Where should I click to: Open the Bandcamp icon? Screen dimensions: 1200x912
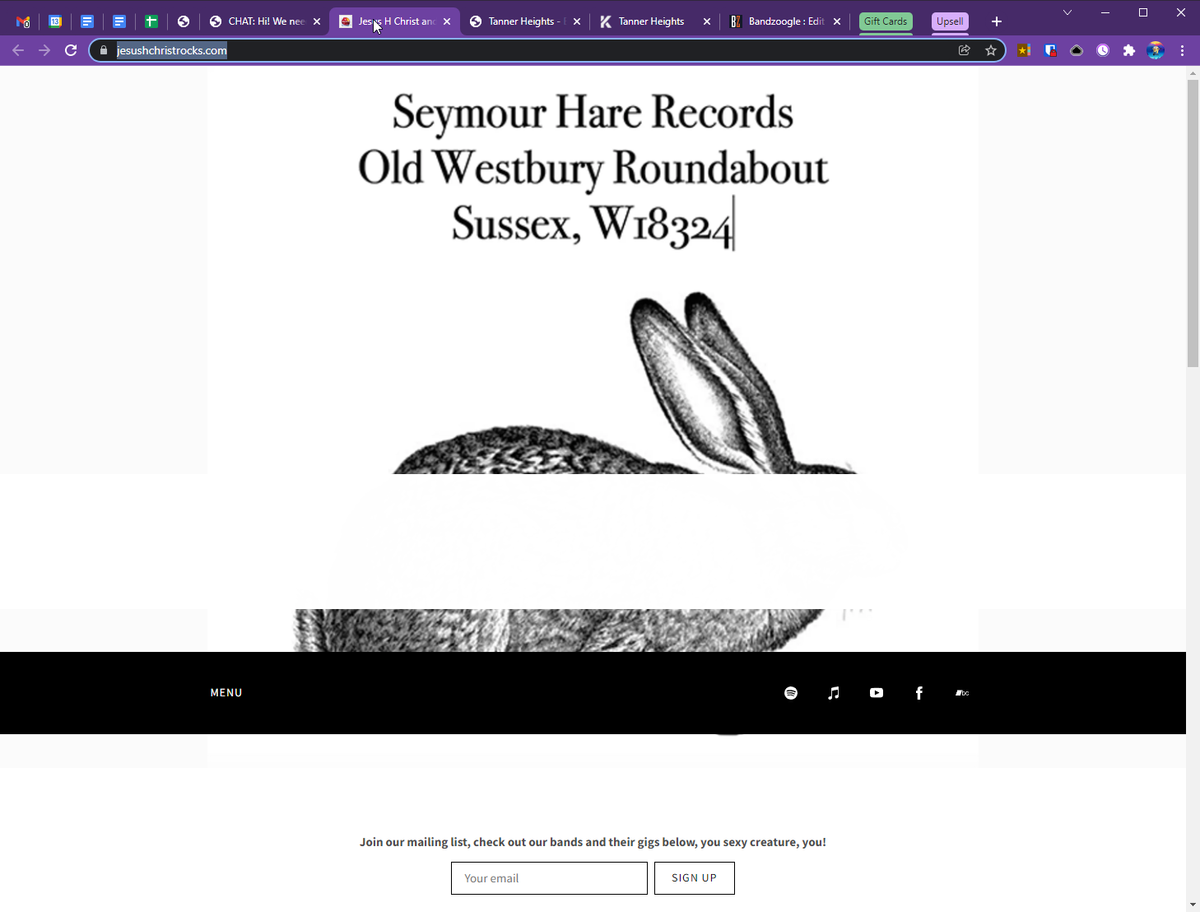tap(962, 693)
